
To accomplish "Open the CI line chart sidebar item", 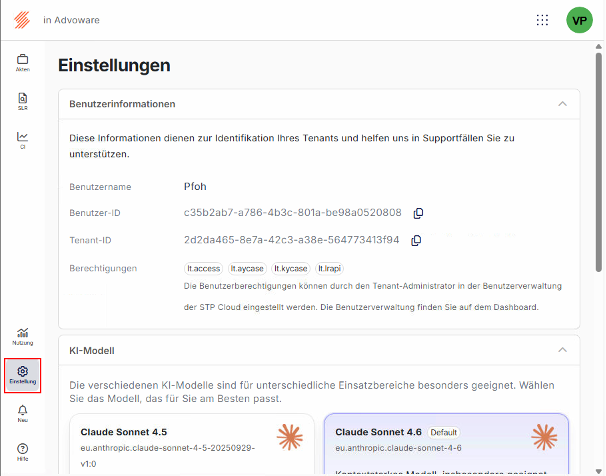I will (22, 140).
